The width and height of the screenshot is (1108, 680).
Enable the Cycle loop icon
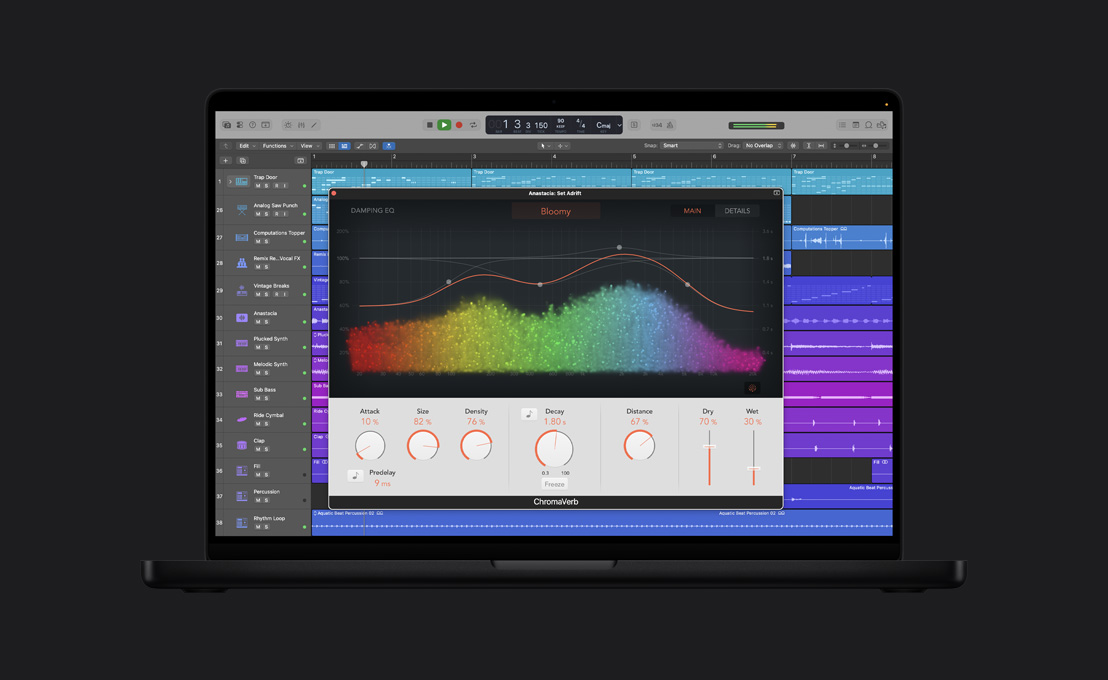pyautogui.click(x=473, y=124)
